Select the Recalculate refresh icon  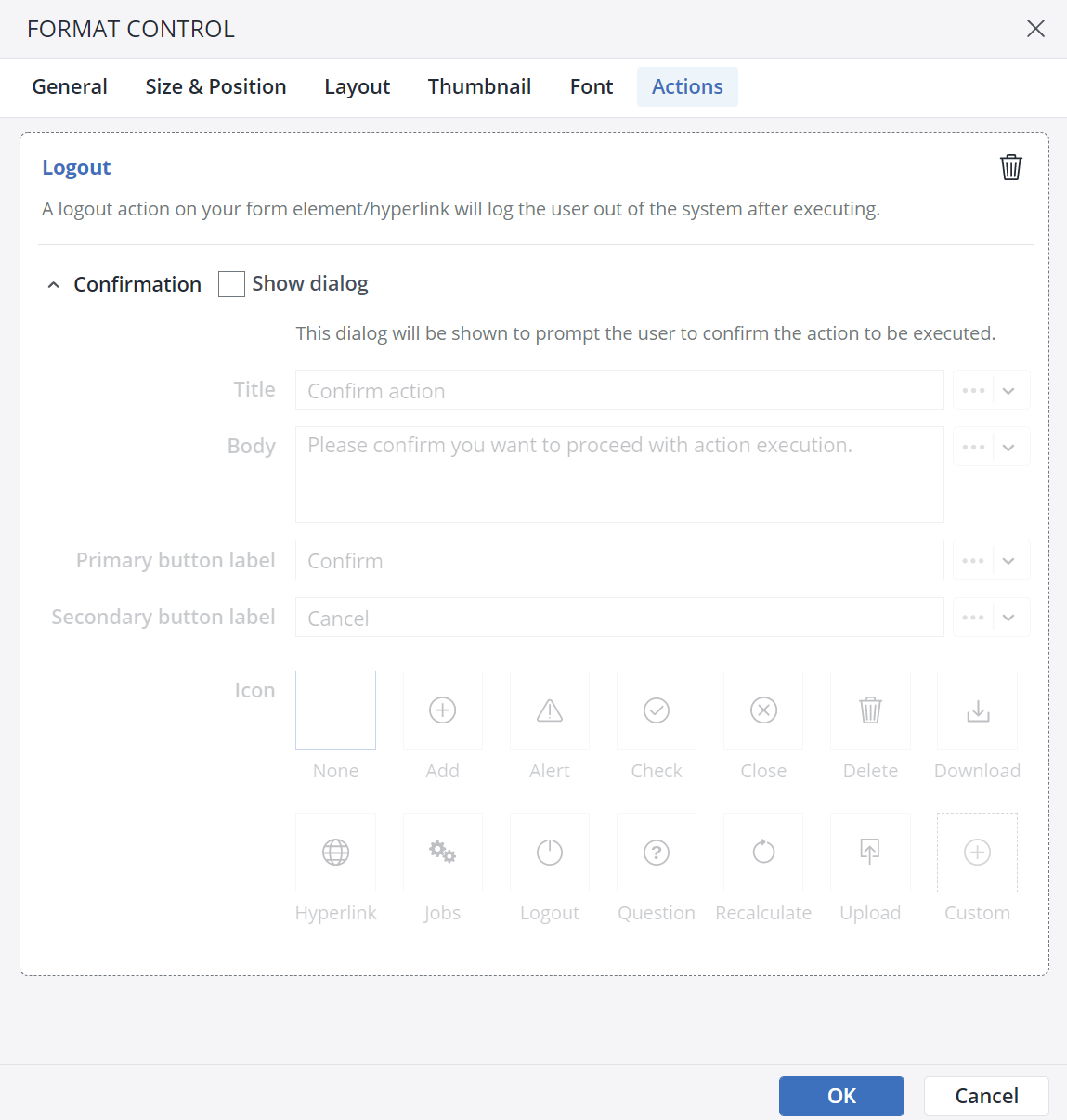[x=762, y=852]
